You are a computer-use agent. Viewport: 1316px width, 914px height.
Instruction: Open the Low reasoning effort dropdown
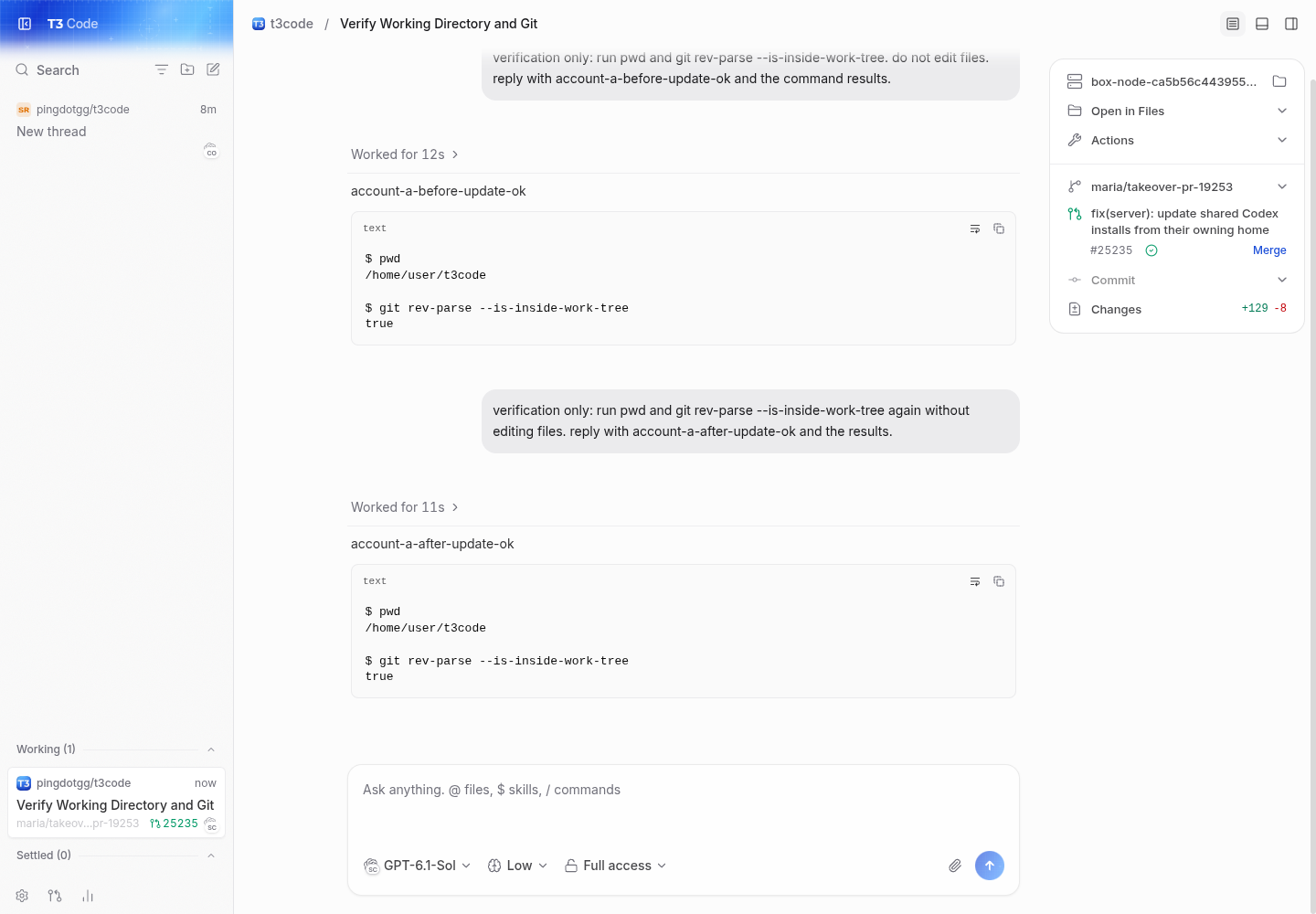coord(517,866)
